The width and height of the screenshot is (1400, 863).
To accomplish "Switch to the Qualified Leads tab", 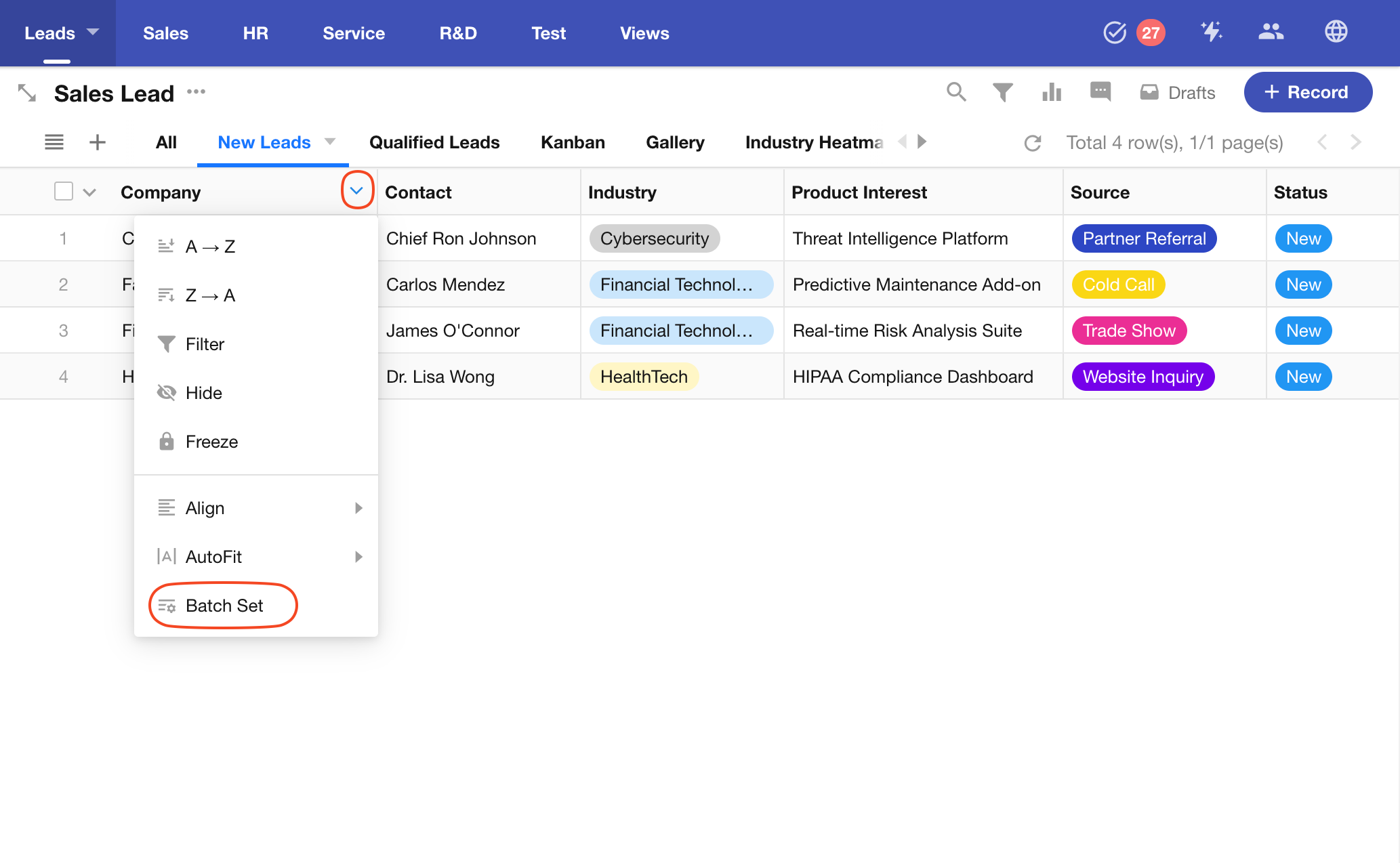I will click(x=434, y=142).
